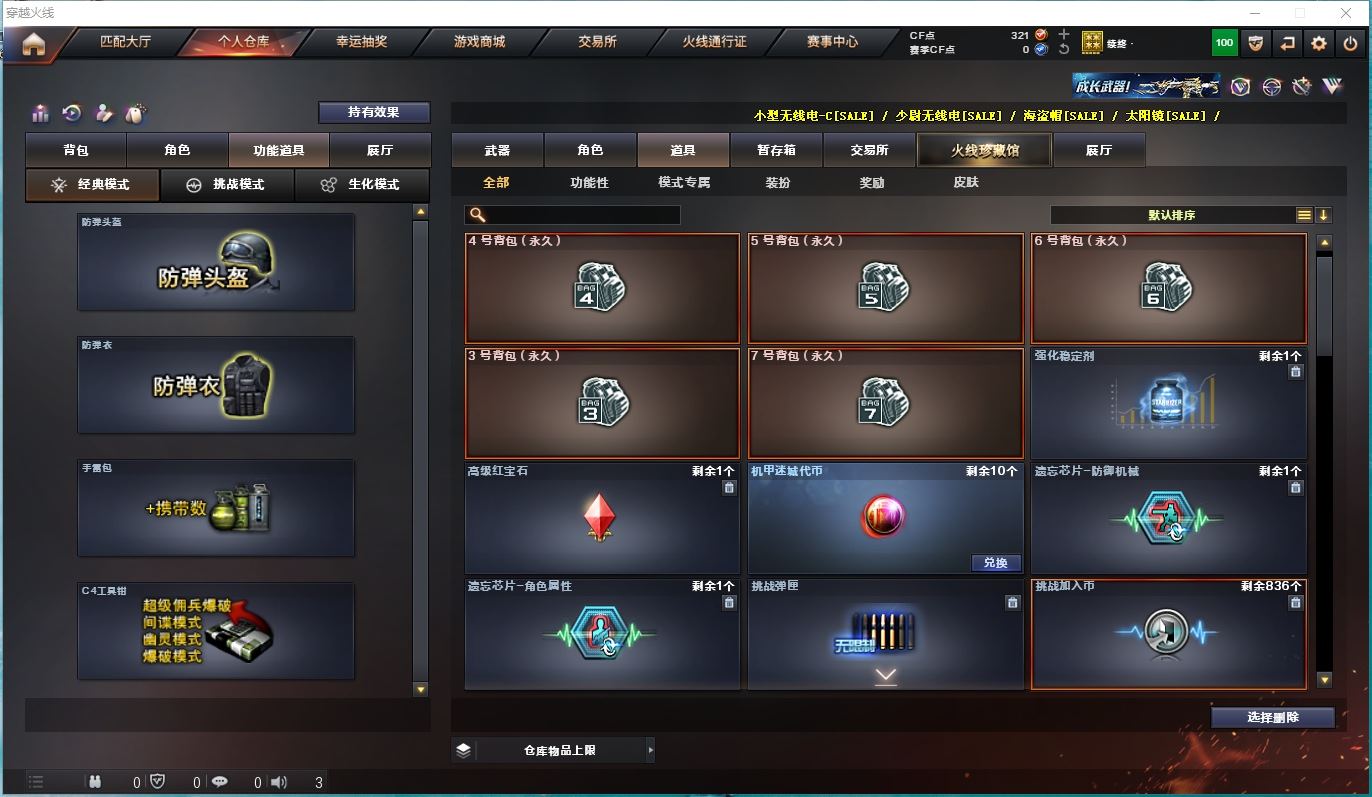Image resolution: width=1372 pixels, height=797 pixels.
Task: Switch to the 武器 tab
Action: click(x=497, y=150)
